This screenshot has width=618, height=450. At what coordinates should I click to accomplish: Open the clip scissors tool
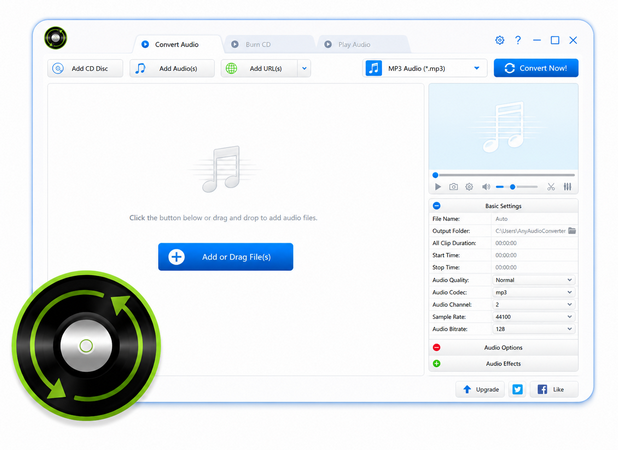[551, 187]
